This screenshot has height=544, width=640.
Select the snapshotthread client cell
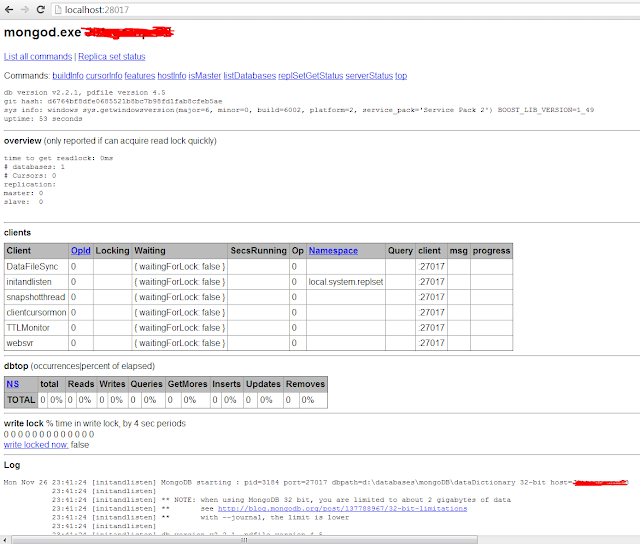(x=36, y=297)
